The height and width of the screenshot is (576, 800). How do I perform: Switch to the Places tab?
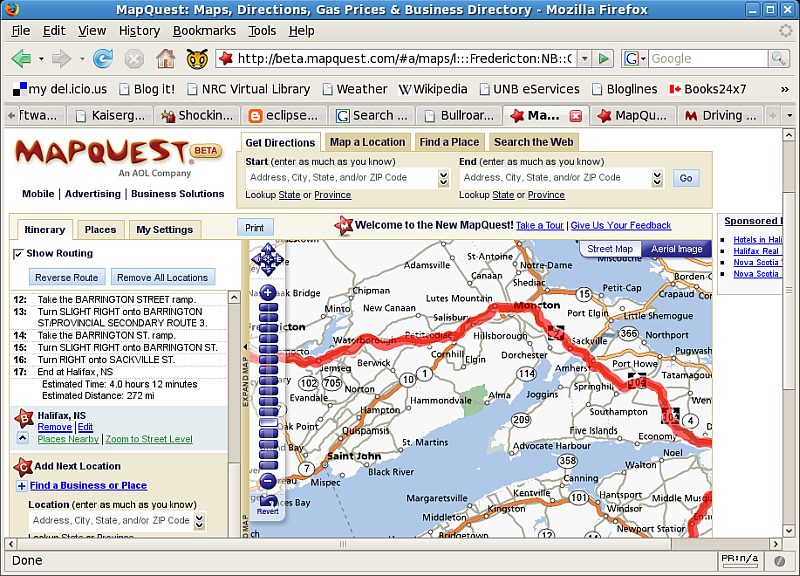pos(100,230)
